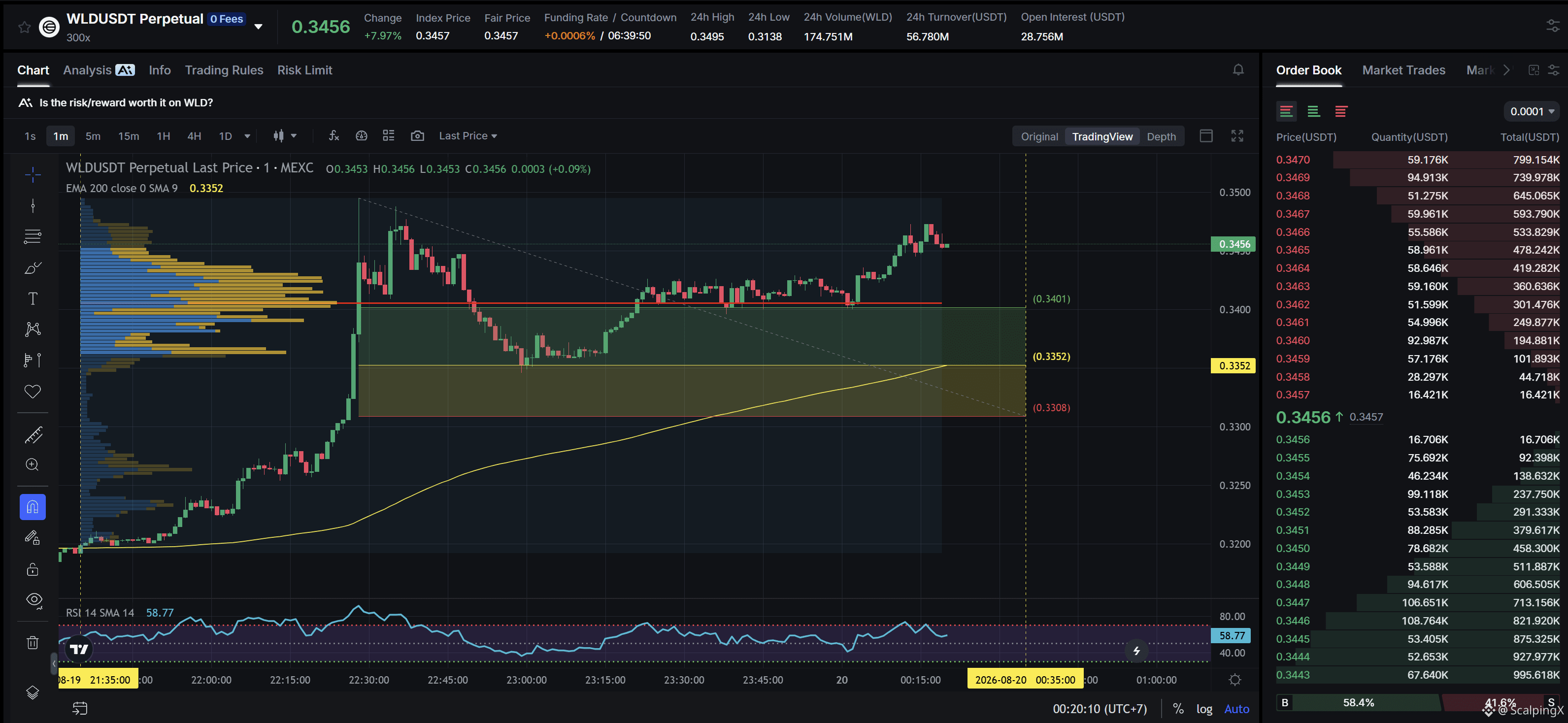Screen dimensions: 1568x723
Task: Select the crosshair cursor tool
Action: pyautogui.click(x=33, y=175)
